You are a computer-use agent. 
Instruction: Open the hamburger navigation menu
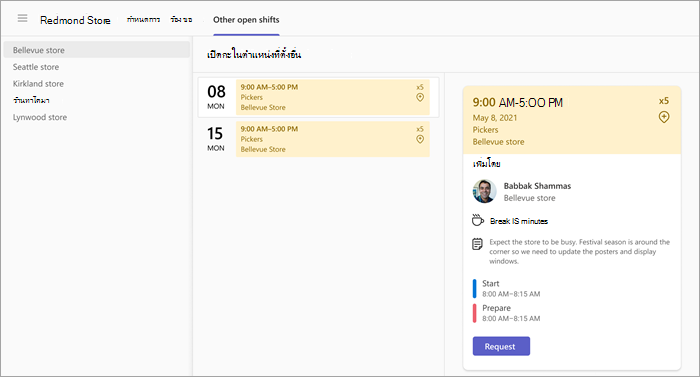point(22,18)
